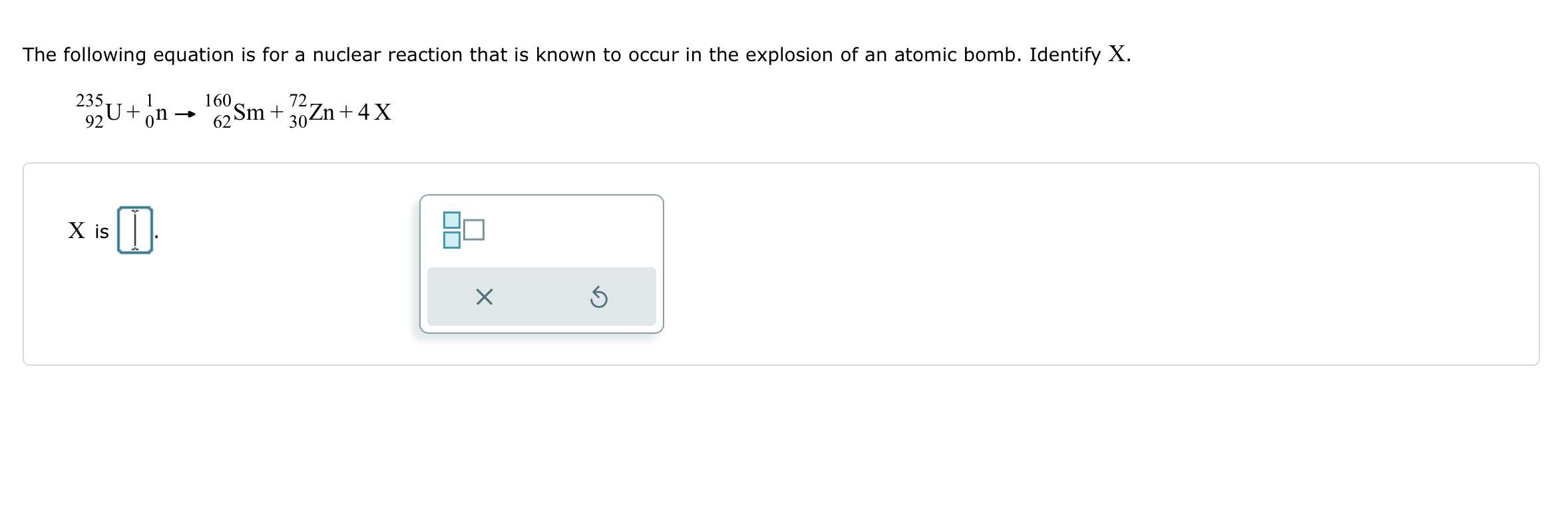Image resolution: width=1568 pixels, height=528 pixels.
Task: Click the X button to delete input
Action: click(483, 299)
